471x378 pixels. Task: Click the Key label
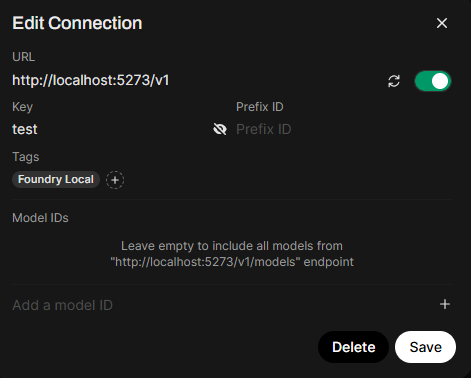[x=22, y=107]
